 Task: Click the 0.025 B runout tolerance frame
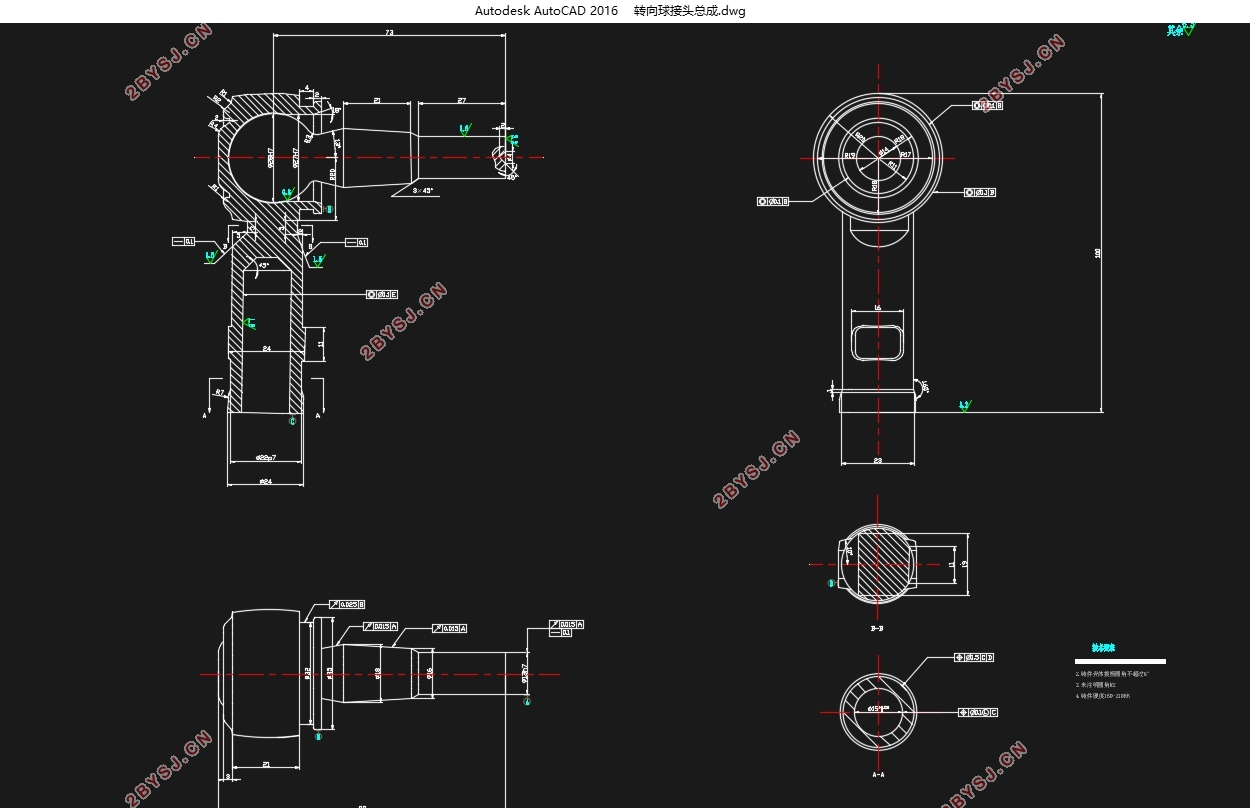(x=347, y=604)
